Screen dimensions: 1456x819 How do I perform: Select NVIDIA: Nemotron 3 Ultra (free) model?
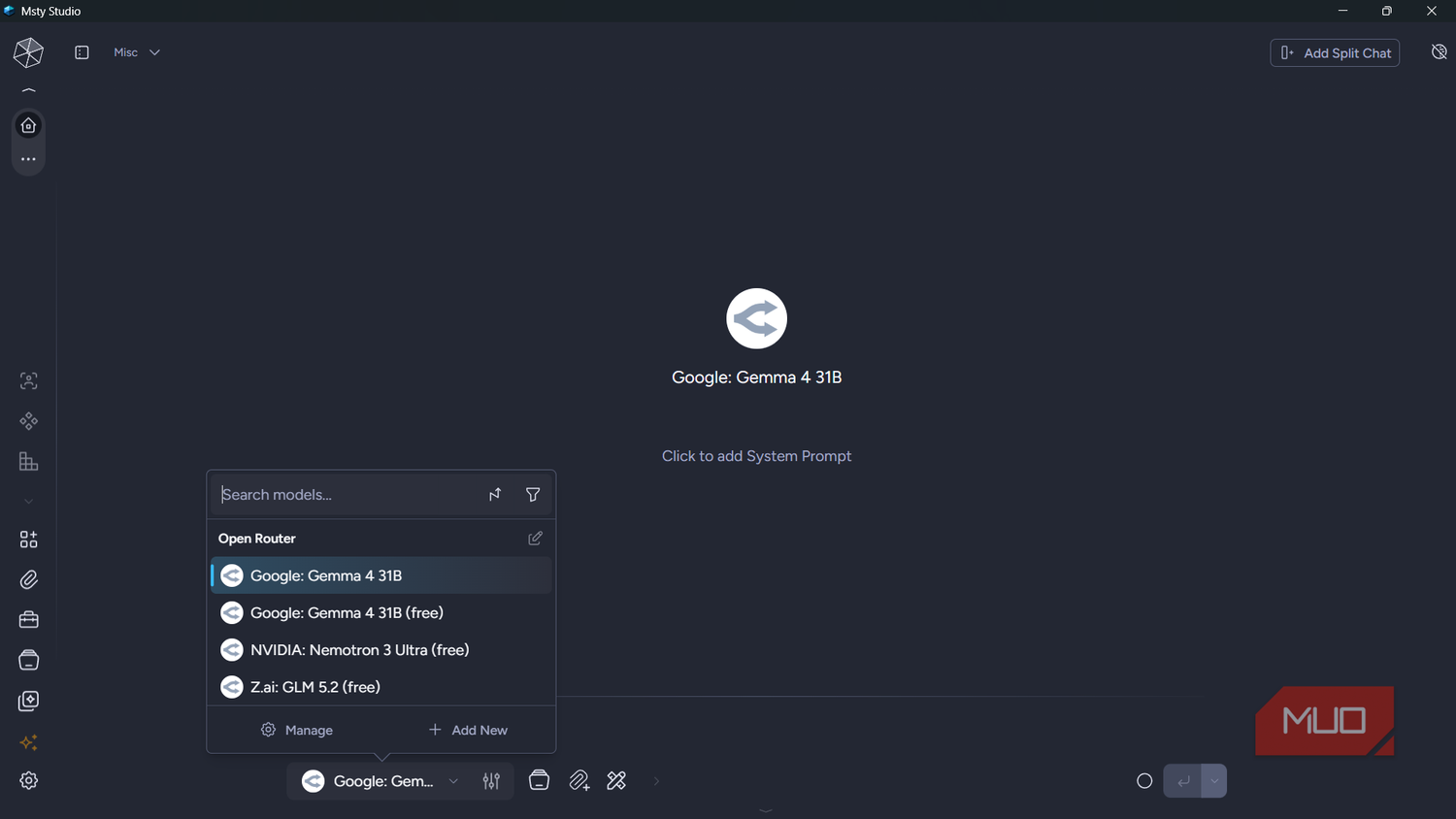(381, 649)
